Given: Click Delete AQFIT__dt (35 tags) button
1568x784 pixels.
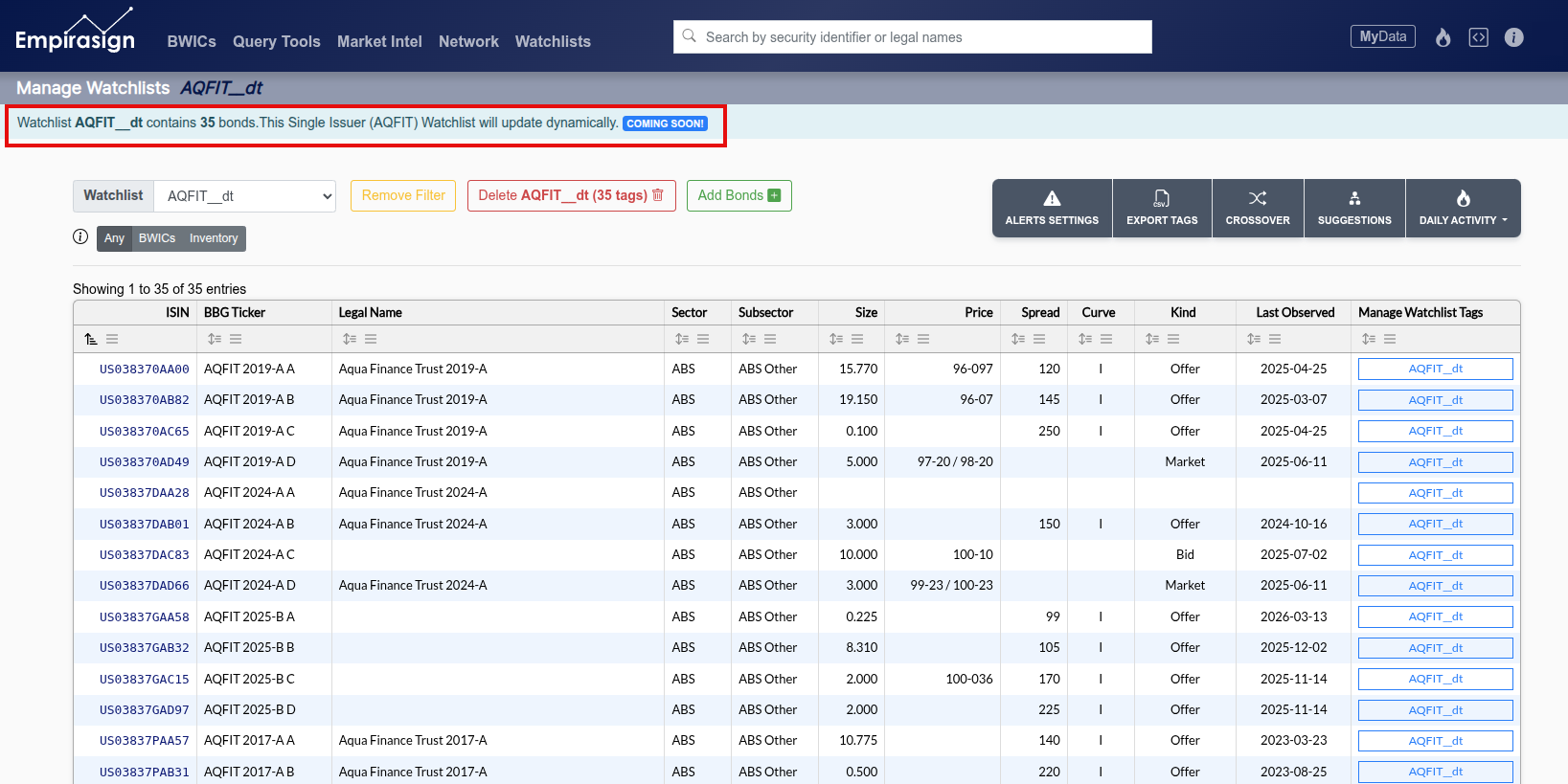Looking at the screenshot, I should 572,195.
